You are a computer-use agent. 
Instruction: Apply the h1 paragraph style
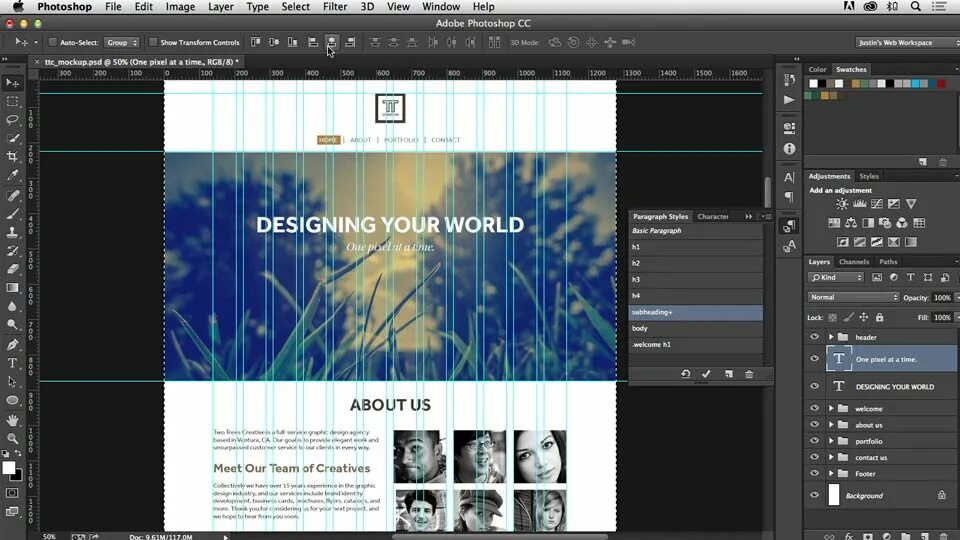[x=696, y=247]
